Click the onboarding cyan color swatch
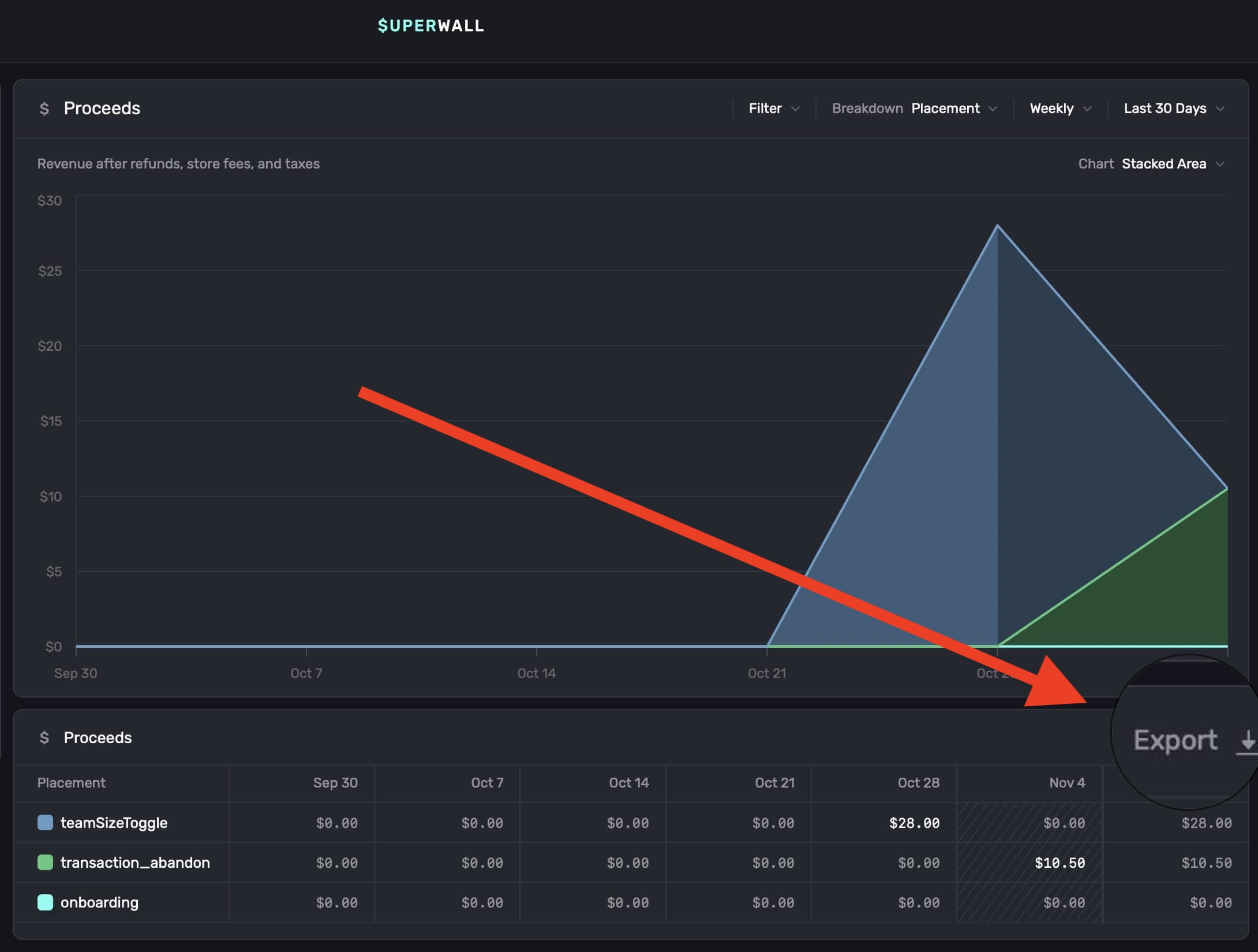The image size is (1258, 952). pos(45,902)
